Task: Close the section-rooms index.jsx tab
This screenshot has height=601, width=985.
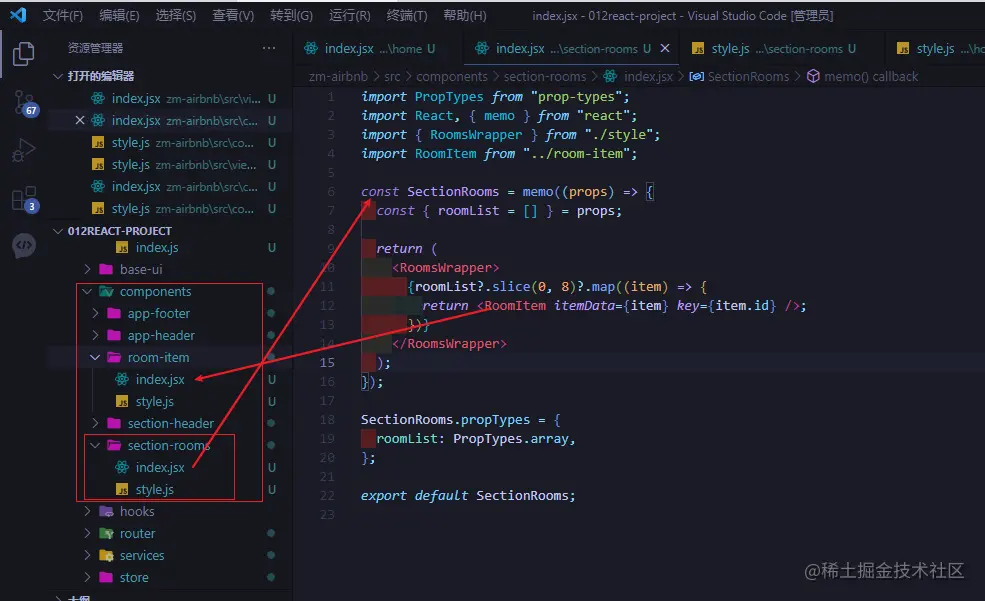Action: (665, 48)
